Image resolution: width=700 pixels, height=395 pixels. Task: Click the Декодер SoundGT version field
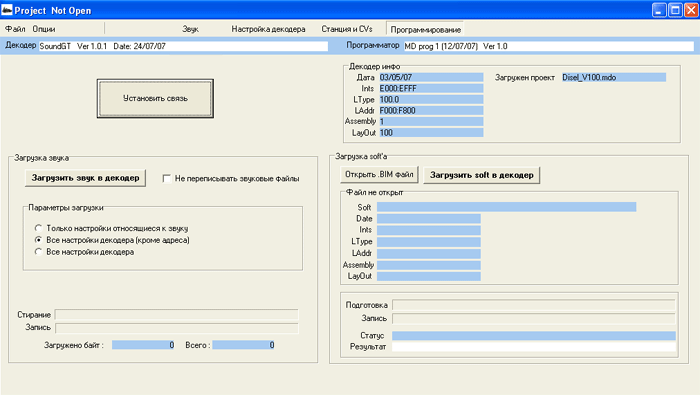pyautogui.click(x=183, y=46)
